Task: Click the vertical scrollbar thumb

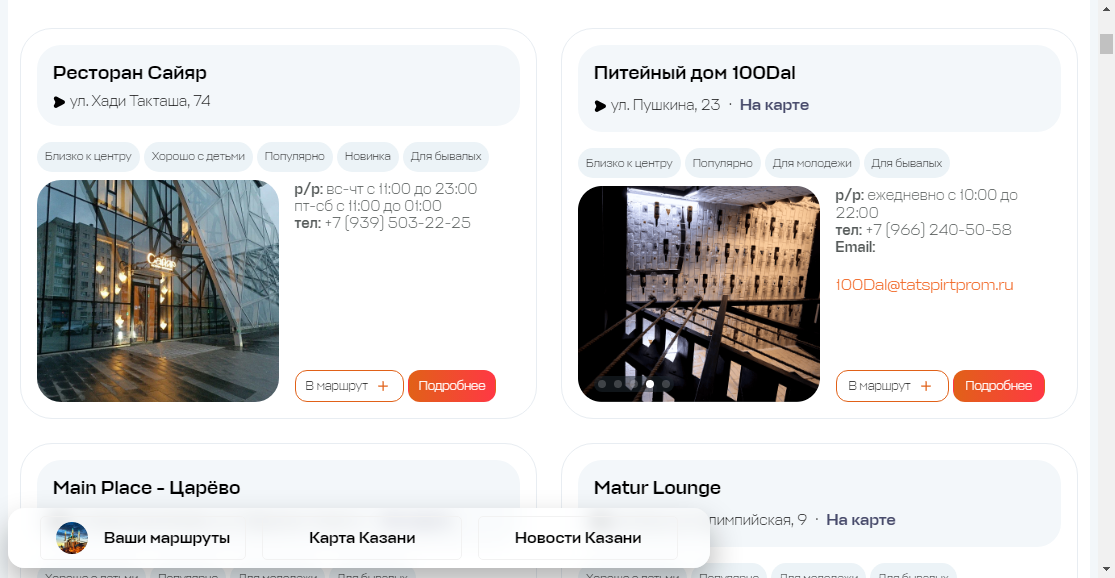Action: click(1106, 44)
